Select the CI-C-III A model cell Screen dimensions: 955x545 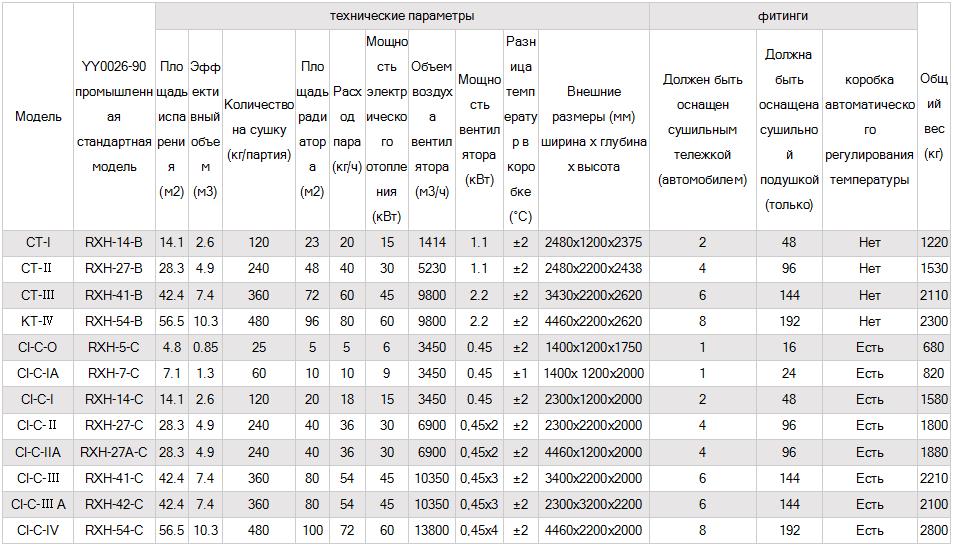38,504
